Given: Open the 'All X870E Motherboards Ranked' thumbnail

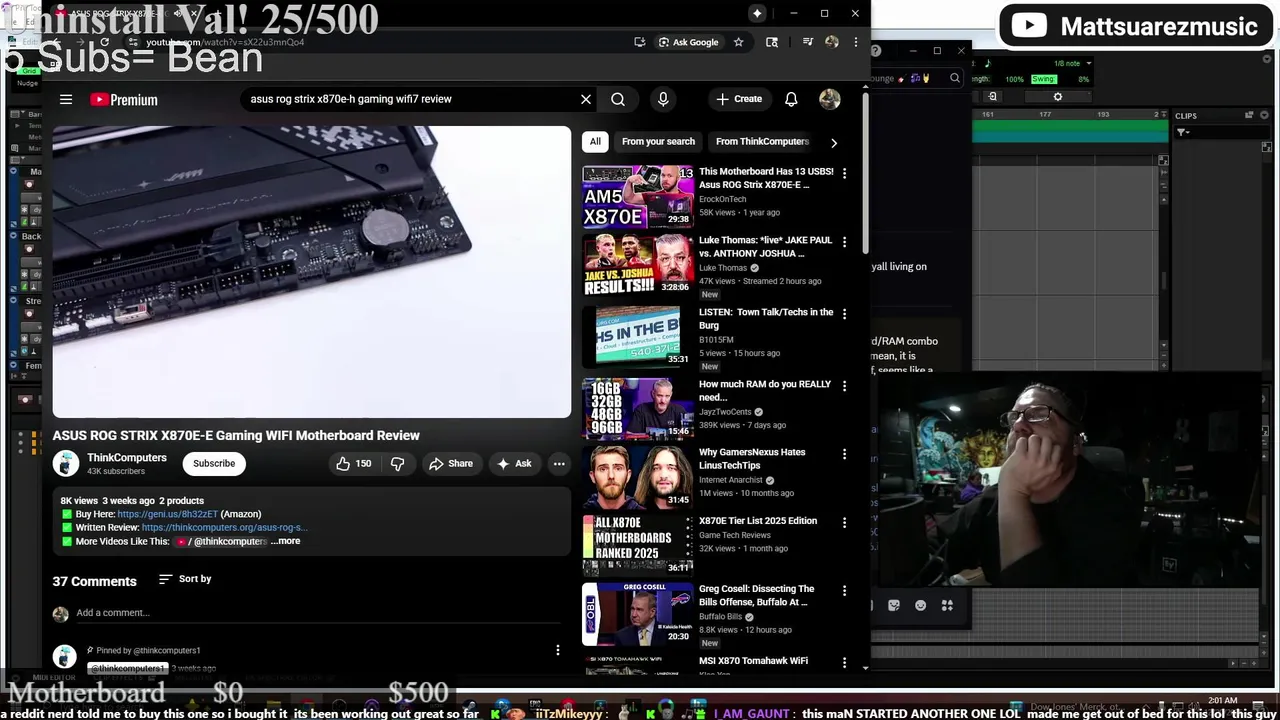Looking at the screenshot, I should (x=638, y=545).
